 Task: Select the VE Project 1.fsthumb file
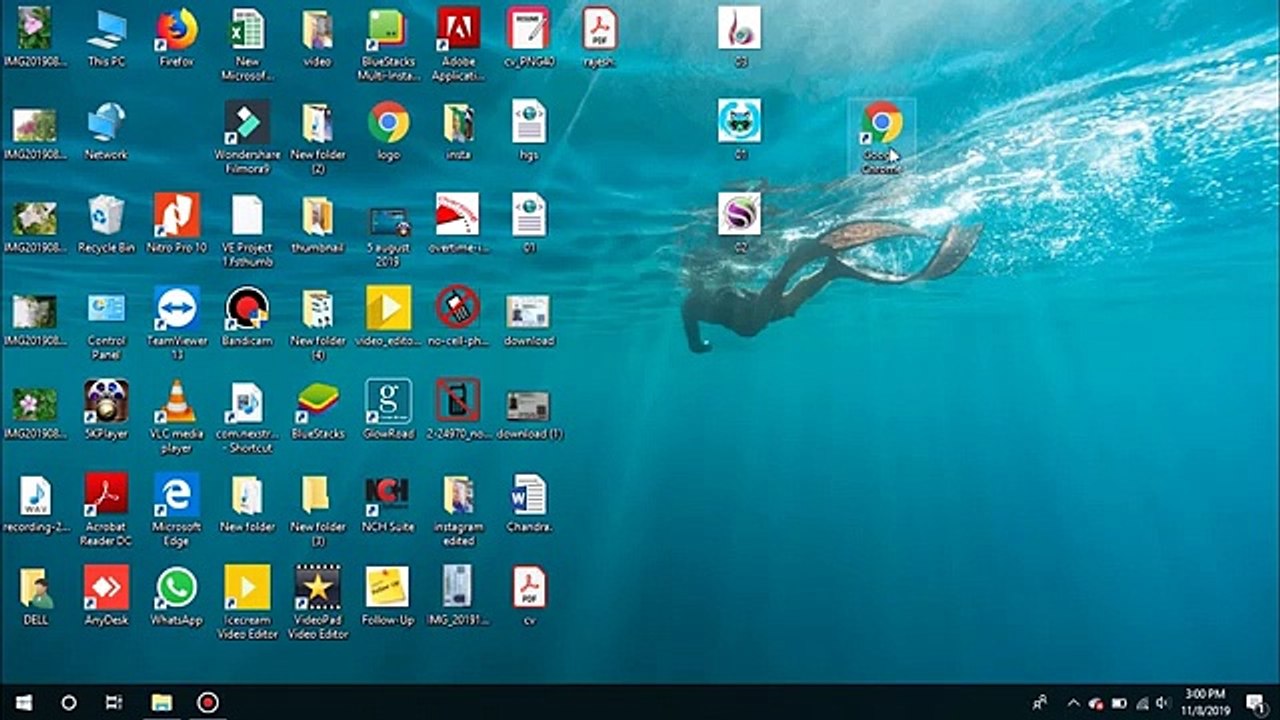point(247,231)
